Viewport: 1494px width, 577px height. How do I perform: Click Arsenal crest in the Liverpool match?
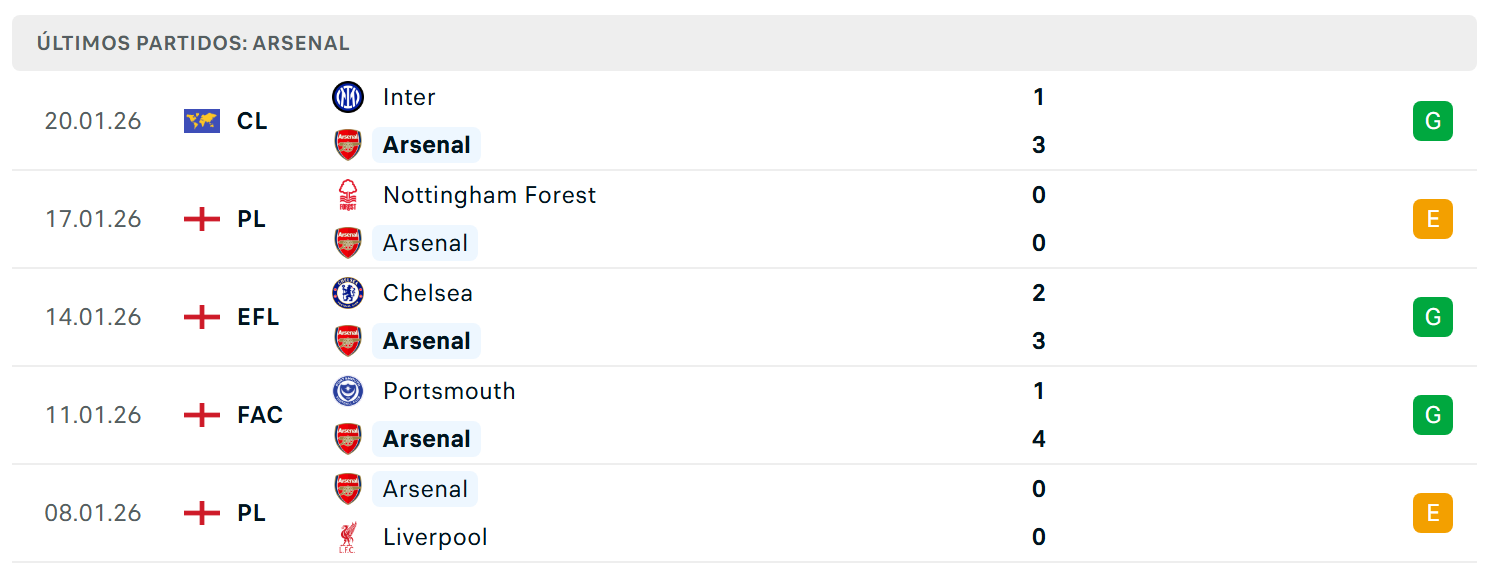tap(348, 489)
